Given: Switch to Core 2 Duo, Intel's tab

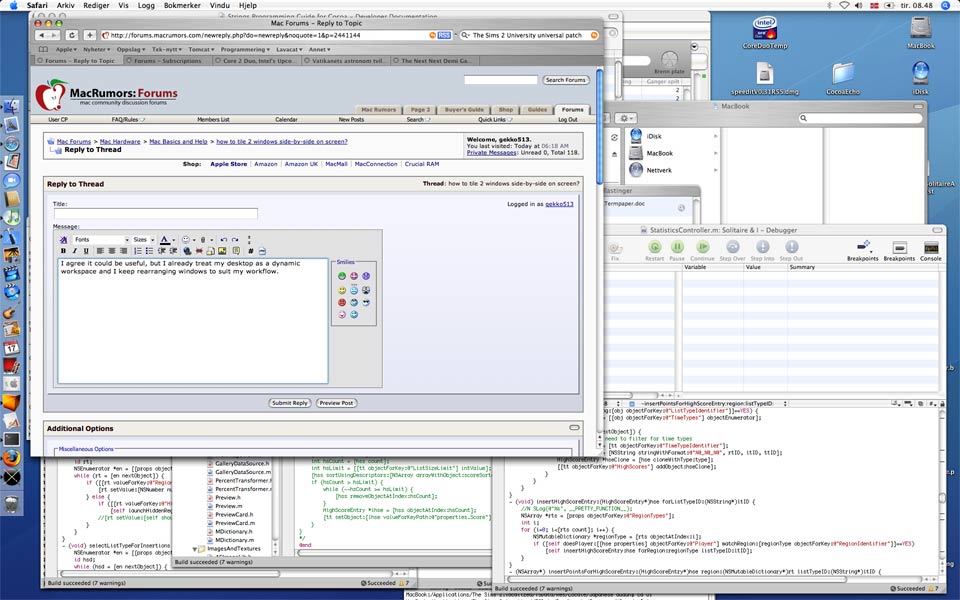Looking at the screenshot, I should pos(257,61).
